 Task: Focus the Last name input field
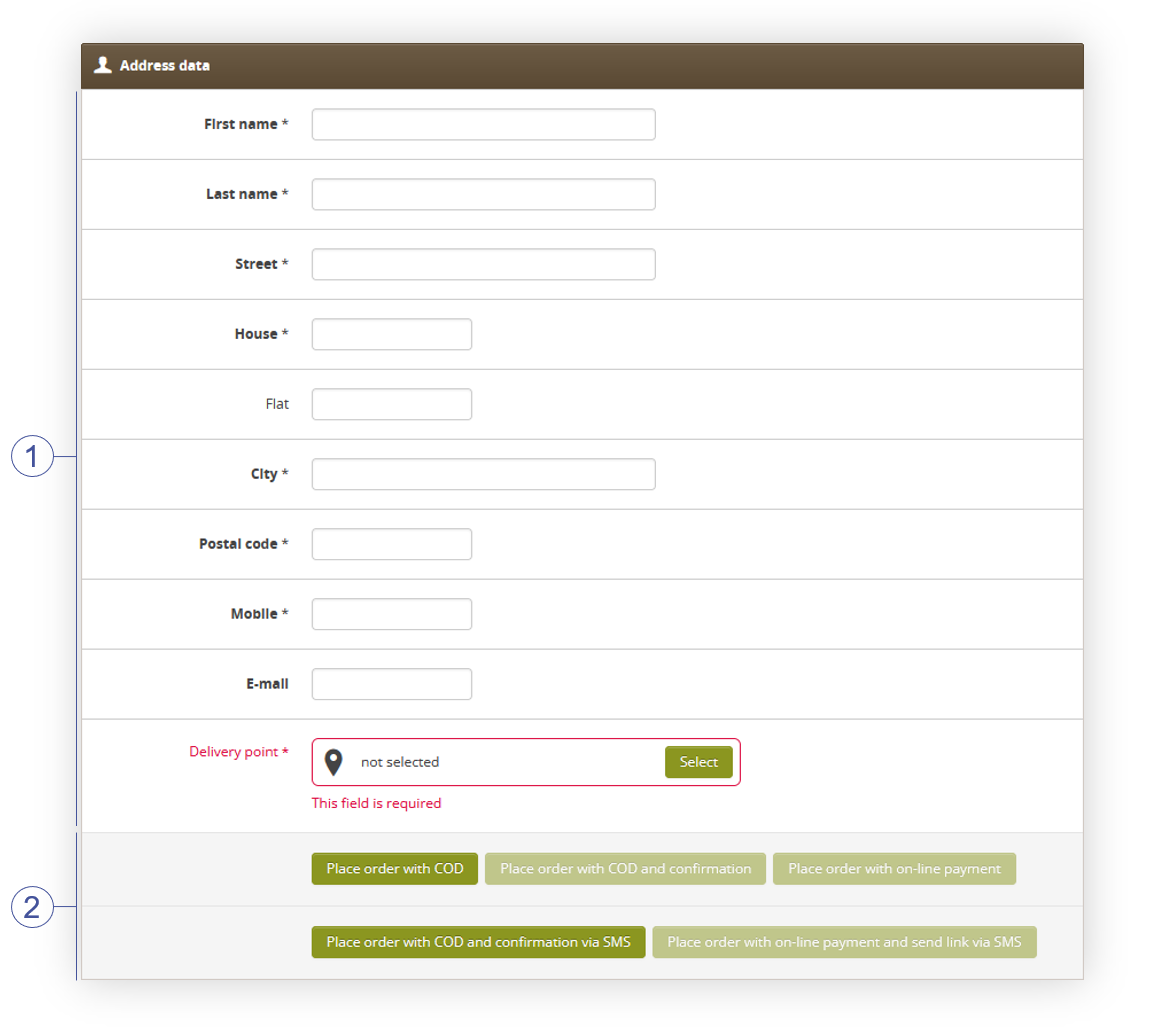(484, 194)
